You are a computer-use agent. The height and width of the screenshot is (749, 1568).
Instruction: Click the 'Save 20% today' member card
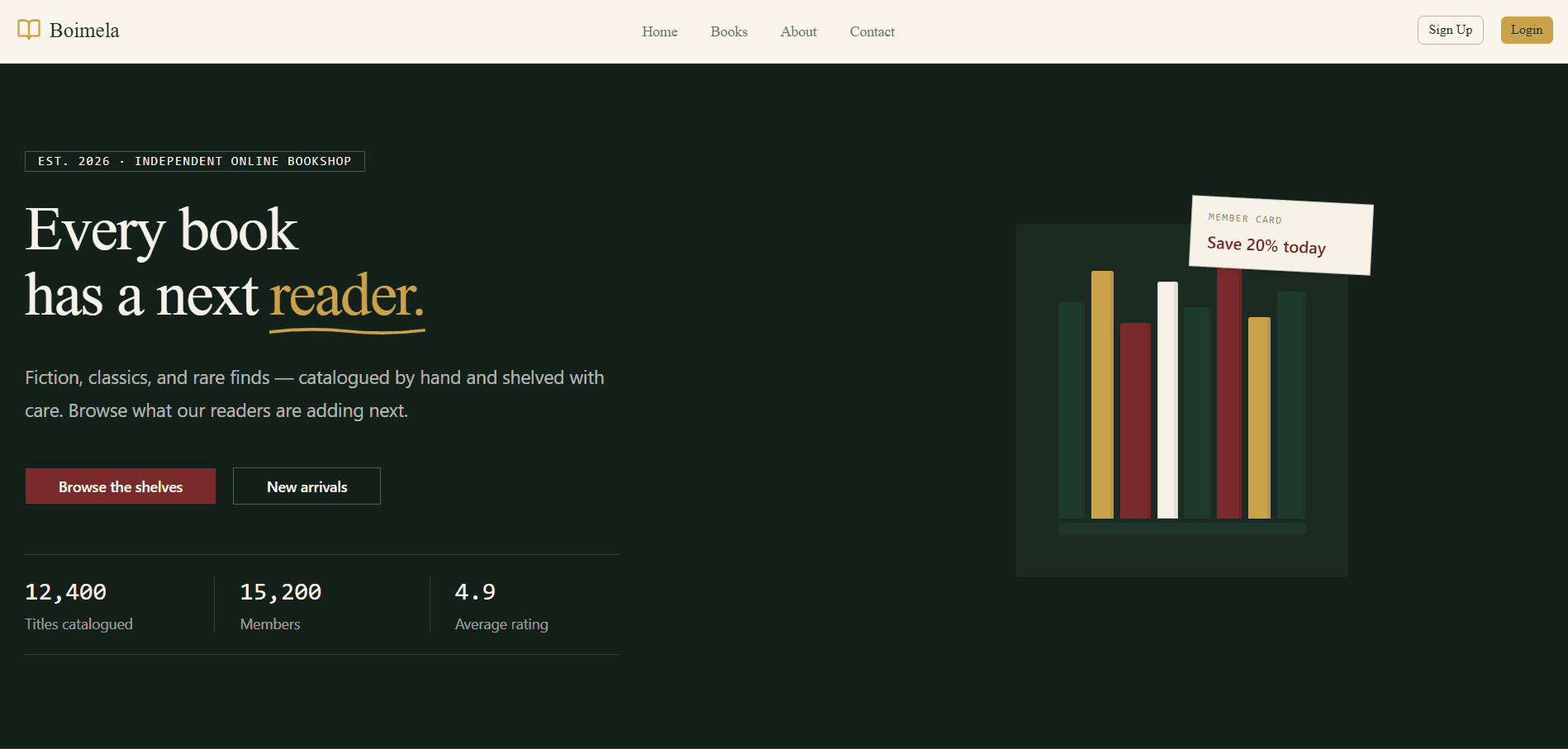(x=1281, y=235)
